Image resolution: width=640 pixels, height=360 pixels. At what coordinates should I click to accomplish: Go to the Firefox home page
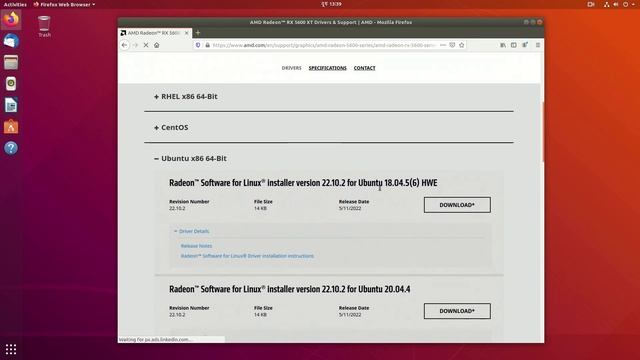point(157,45)
